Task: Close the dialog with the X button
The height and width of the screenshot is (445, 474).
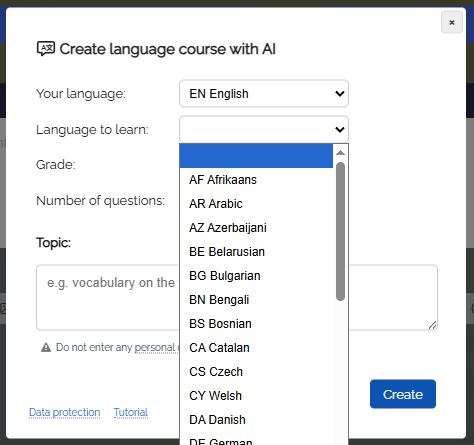Action: [x=452, y=22]
